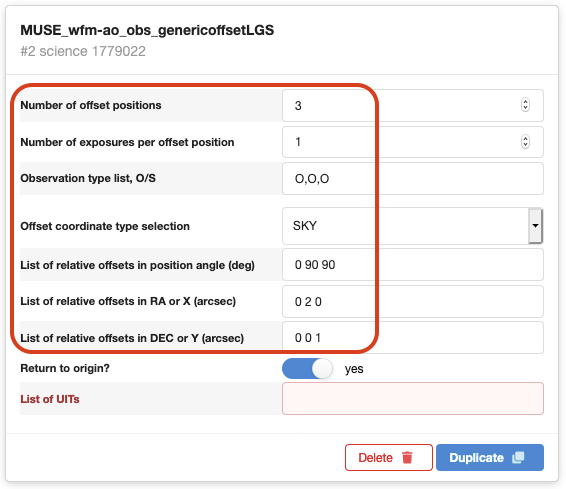Screen dimensions: 566x489
Task: Click the copy icon on Duplicate button
Action: [518, 457]
